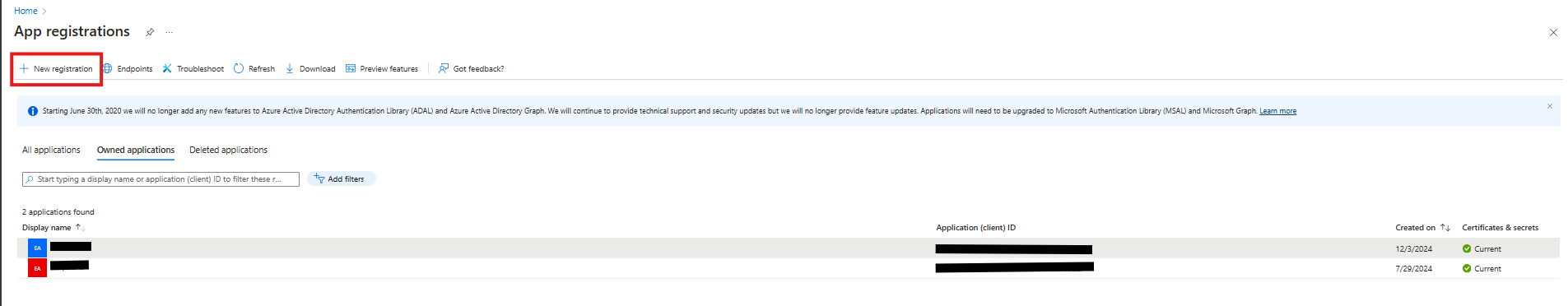Click the Add filters button
Image resolution: width=1568 pixels, height=306 pixels.
pyautogui.click(x=341, y=178)
